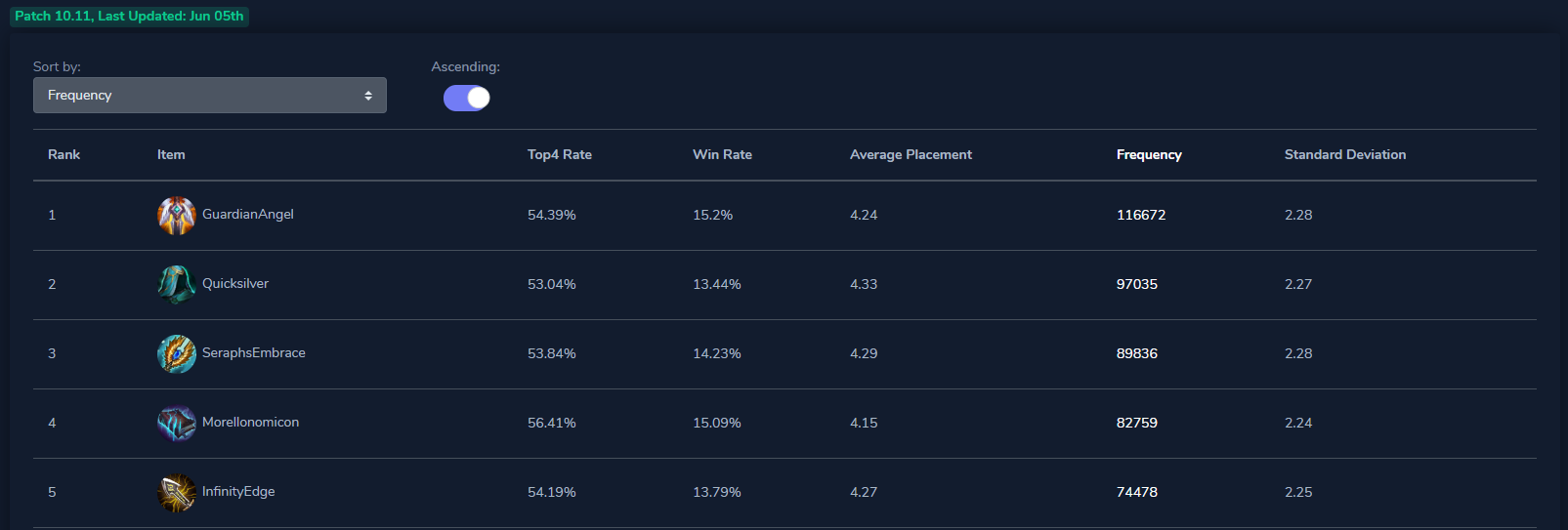The height and width of the screenshot is (530, 1568).
Task: Click the Morellonomicon item icon
Action: 177,424
